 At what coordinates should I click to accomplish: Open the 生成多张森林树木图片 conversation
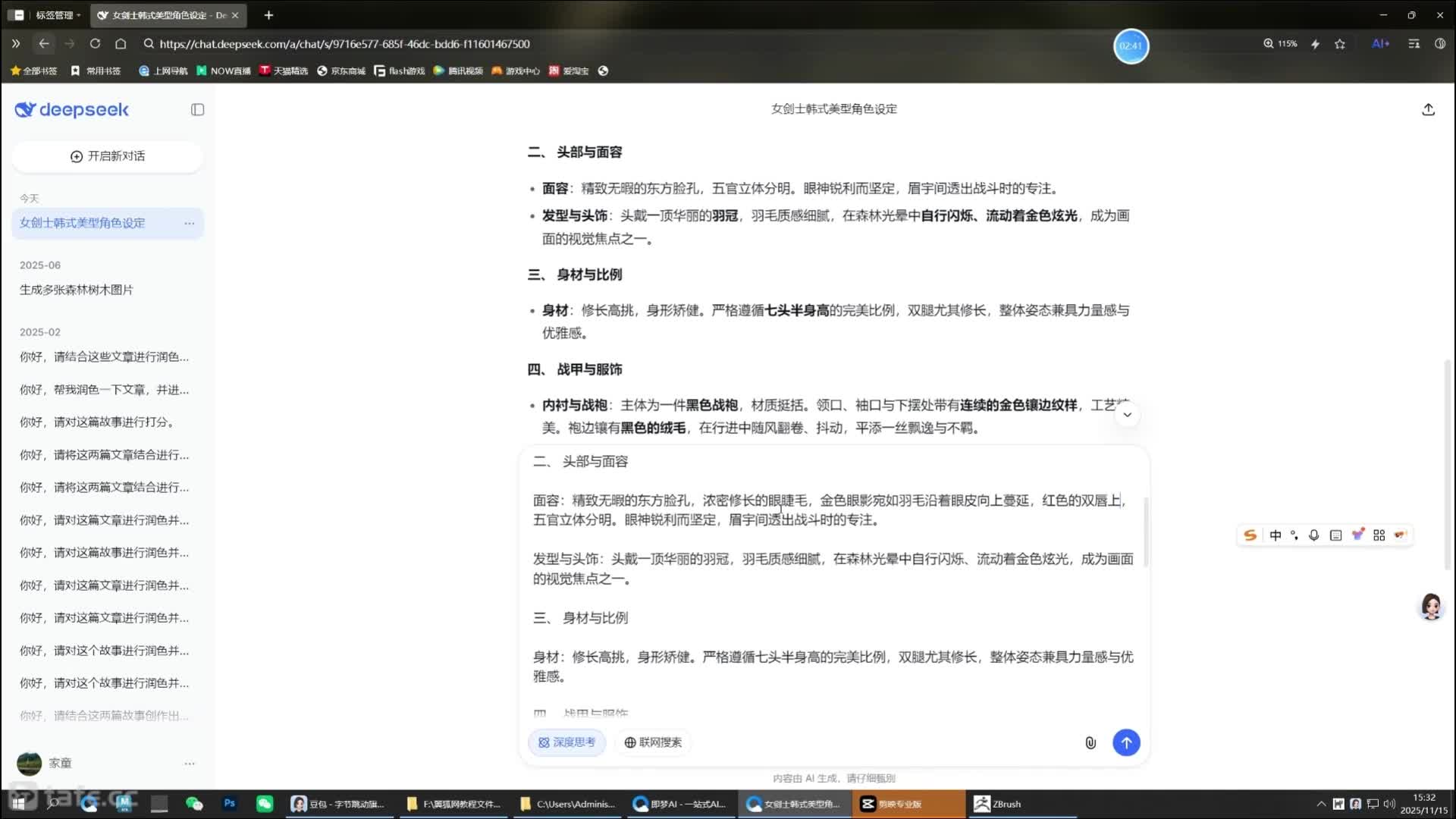[76, 290]
